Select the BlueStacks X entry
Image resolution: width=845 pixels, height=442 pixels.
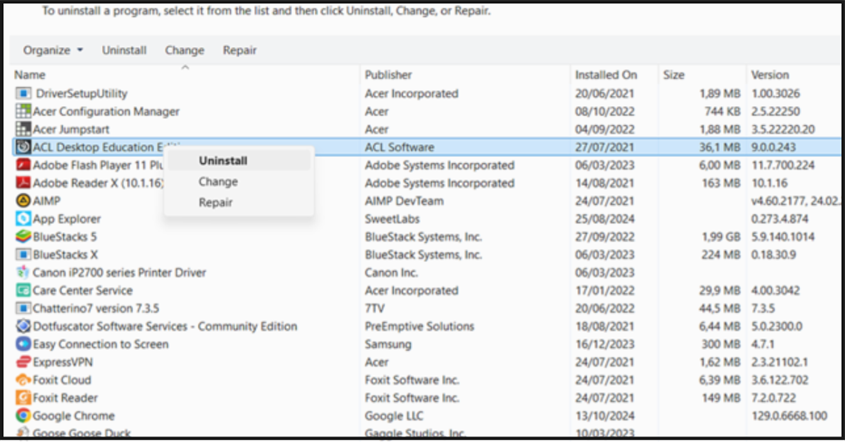[65, 254]
